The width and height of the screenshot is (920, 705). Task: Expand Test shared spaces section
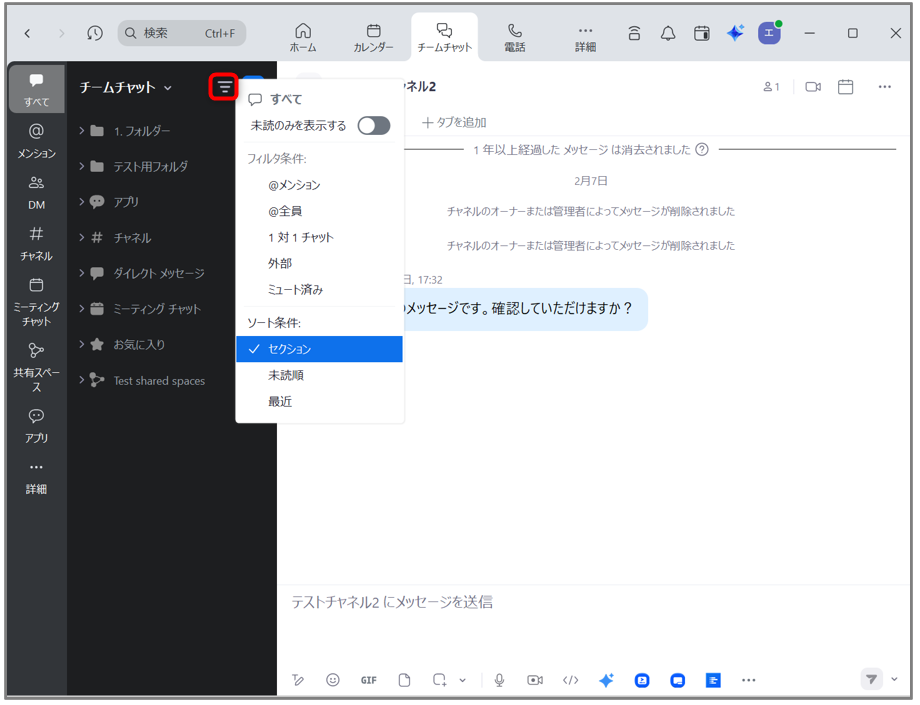point(82,380)
